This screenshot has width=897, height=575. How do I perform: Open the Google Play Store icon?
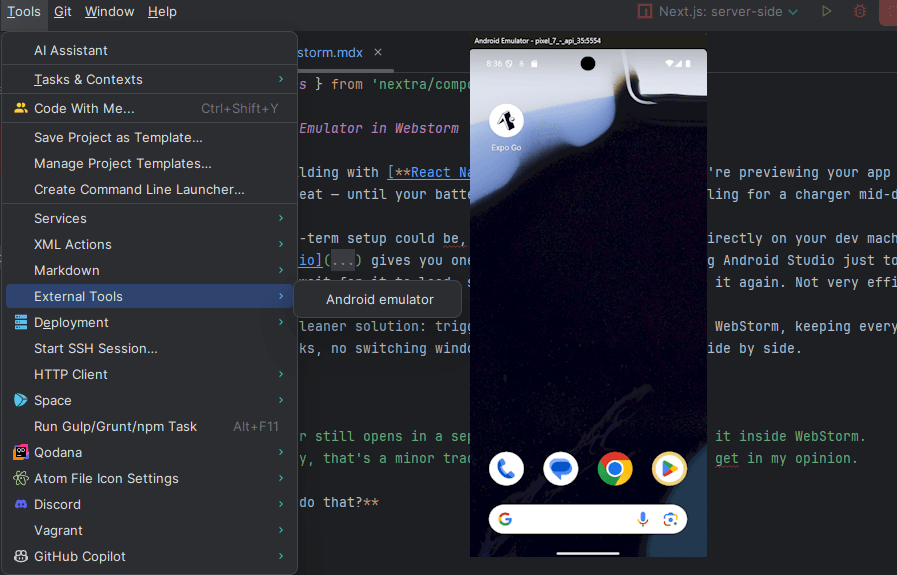click(x=669, y=469)
